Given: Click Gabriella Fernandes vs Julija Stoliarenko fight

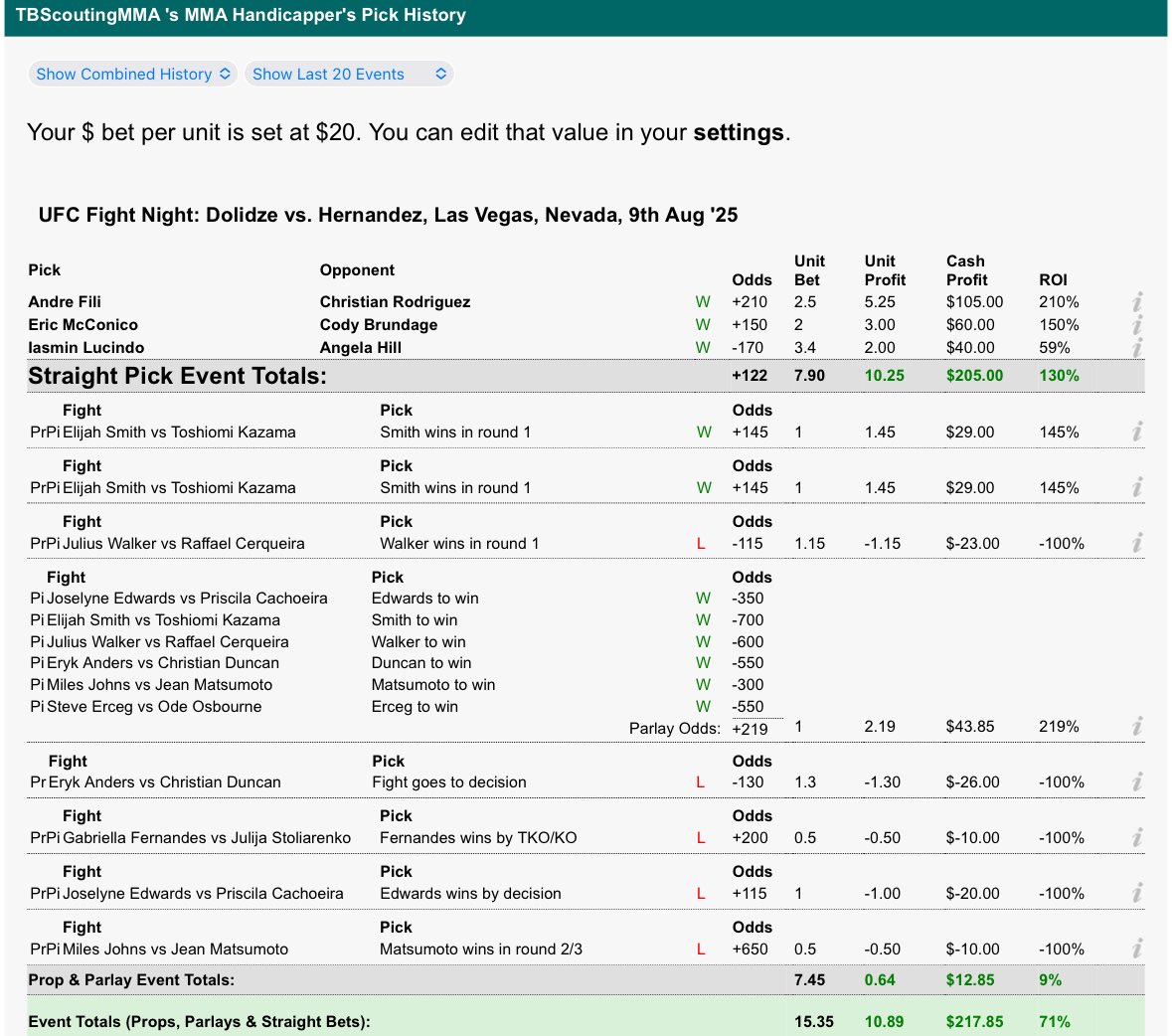Looking at the screenshot, I should point(207,838).
